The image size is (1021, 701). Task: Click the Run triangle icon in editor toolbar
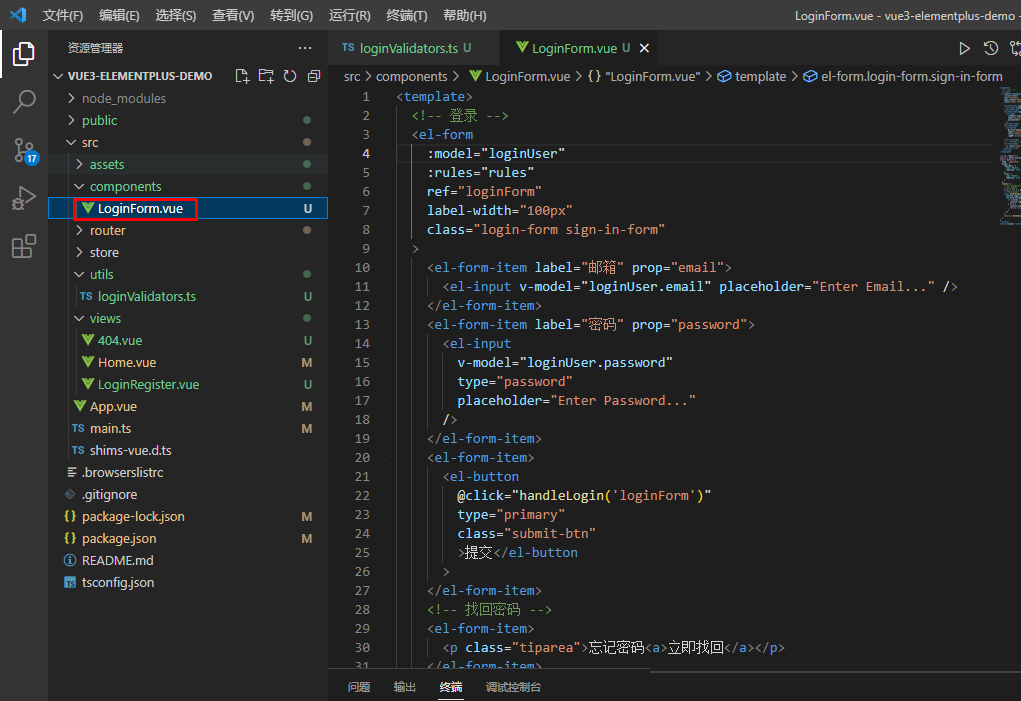pyautogui.click(x=964, y=48)
